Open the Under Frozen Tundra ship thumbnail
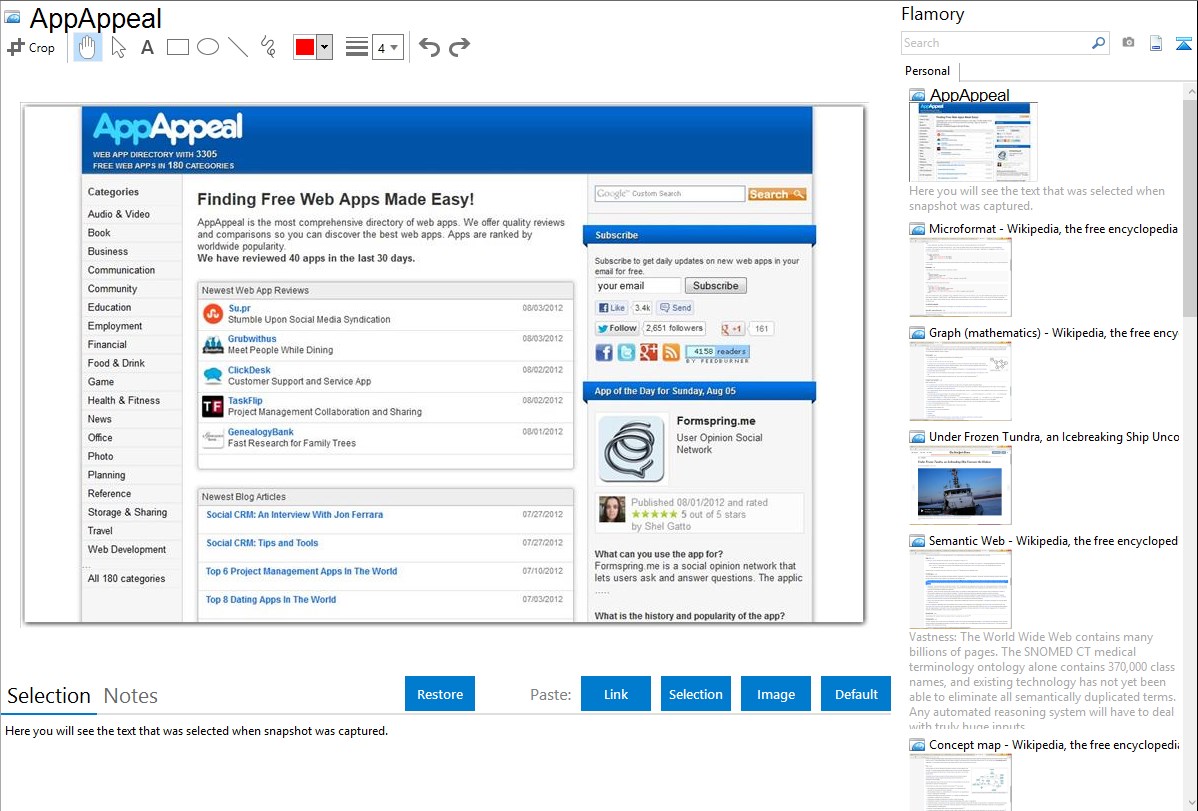 point(960,485)
